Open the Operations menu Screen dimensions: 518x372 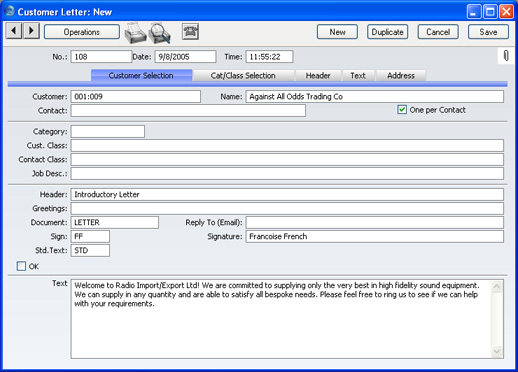(82, 32)
